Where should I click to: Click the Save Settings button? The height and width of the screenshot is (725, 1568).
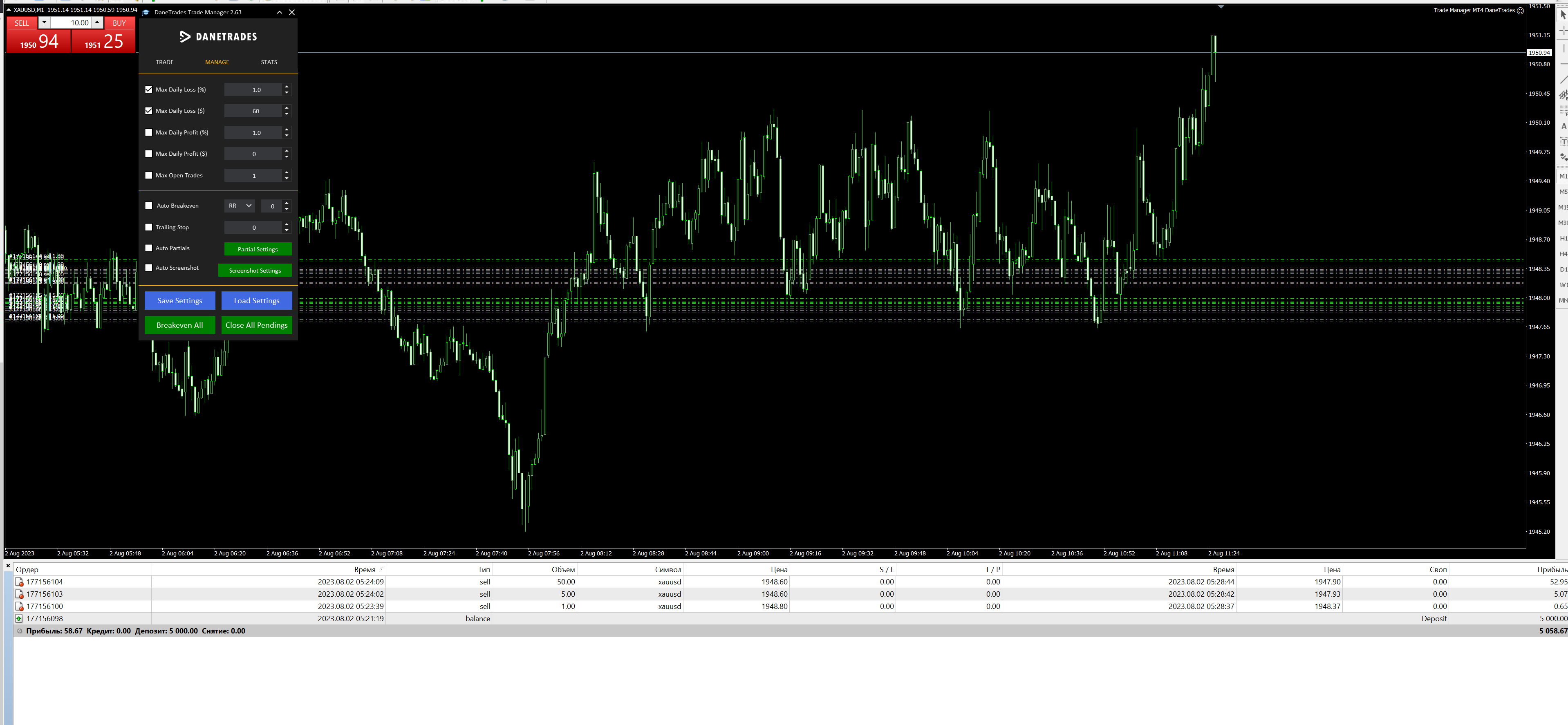(179, 301)
